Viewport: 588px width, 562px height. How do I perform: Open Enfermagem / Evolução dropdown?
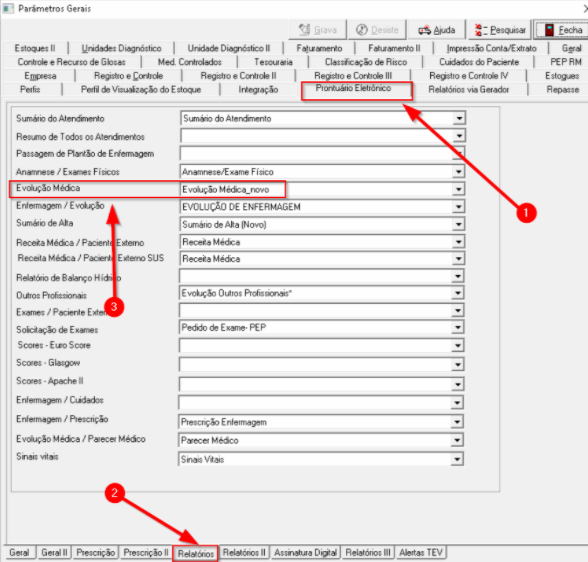(x=459, y=207)
